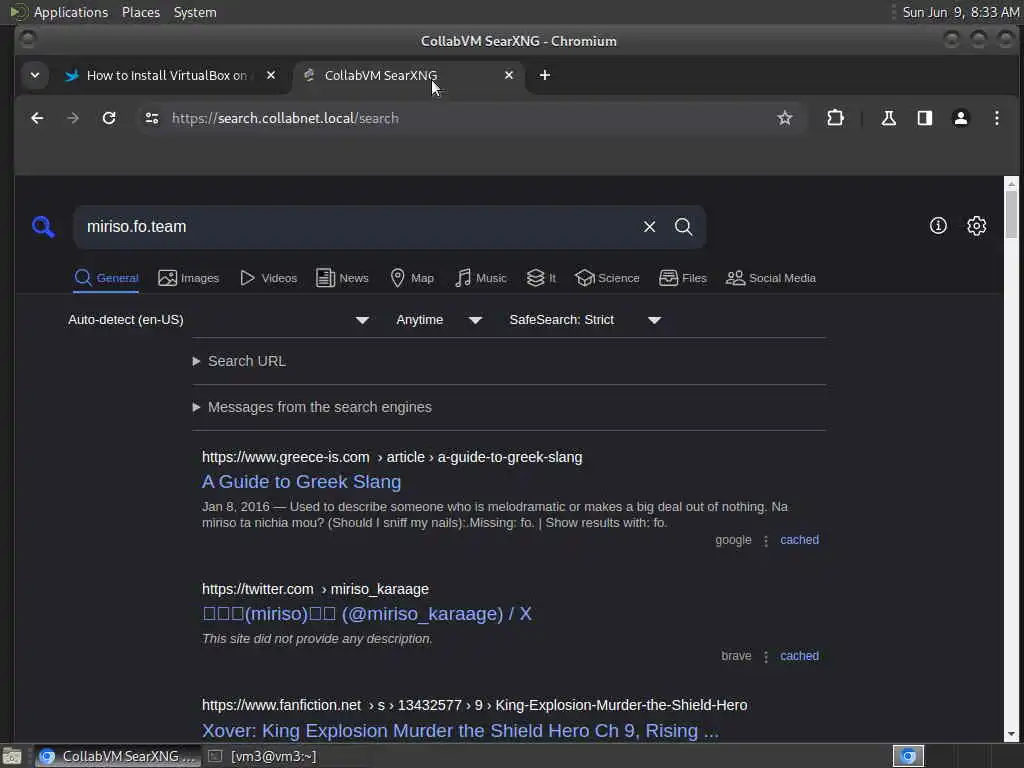1024x768 pixels.
Task: Click the SearXNG magnifier logo
Action: (43, 227)
